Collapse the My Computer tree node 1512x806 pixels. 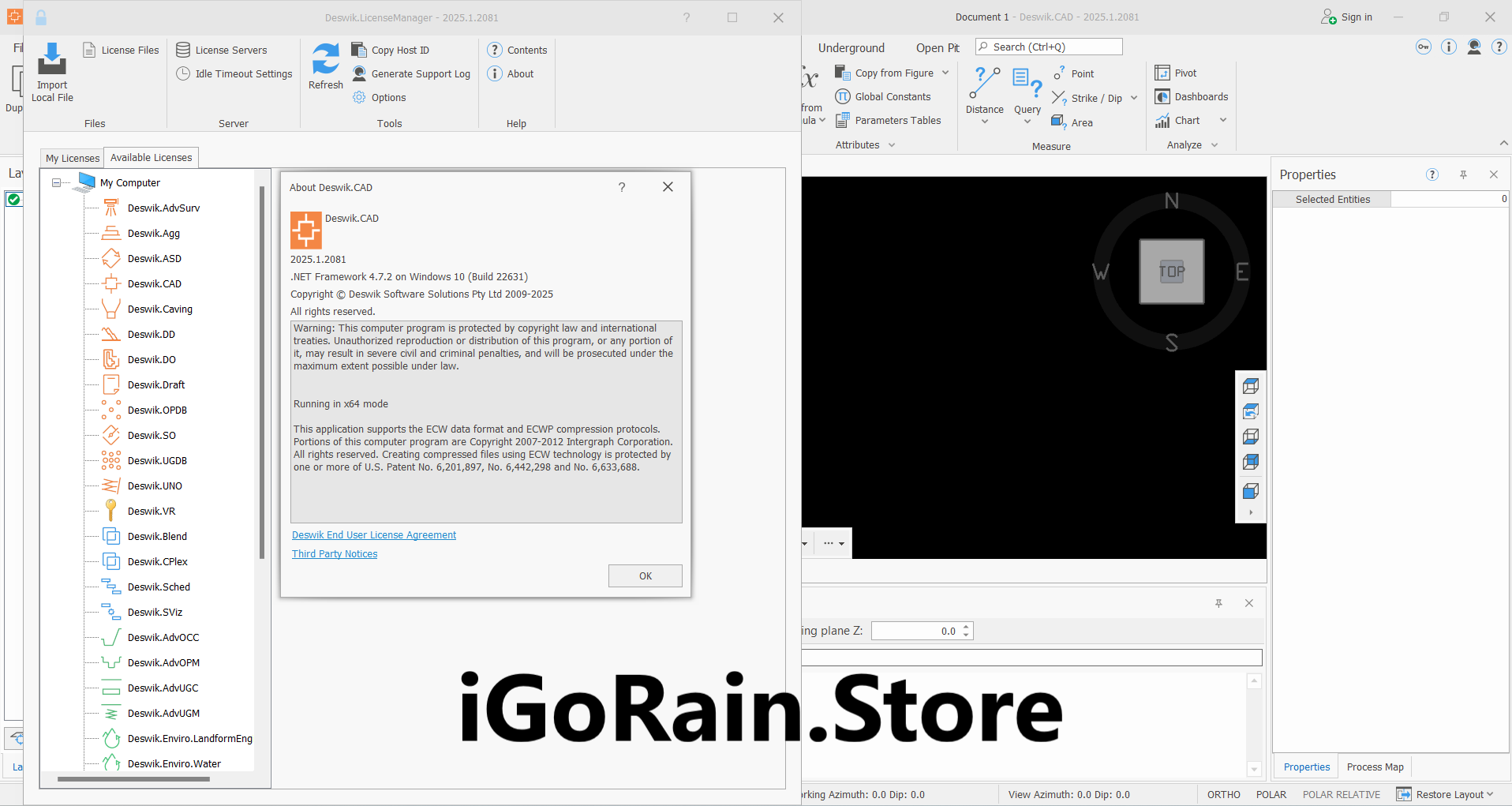[57, 183]
